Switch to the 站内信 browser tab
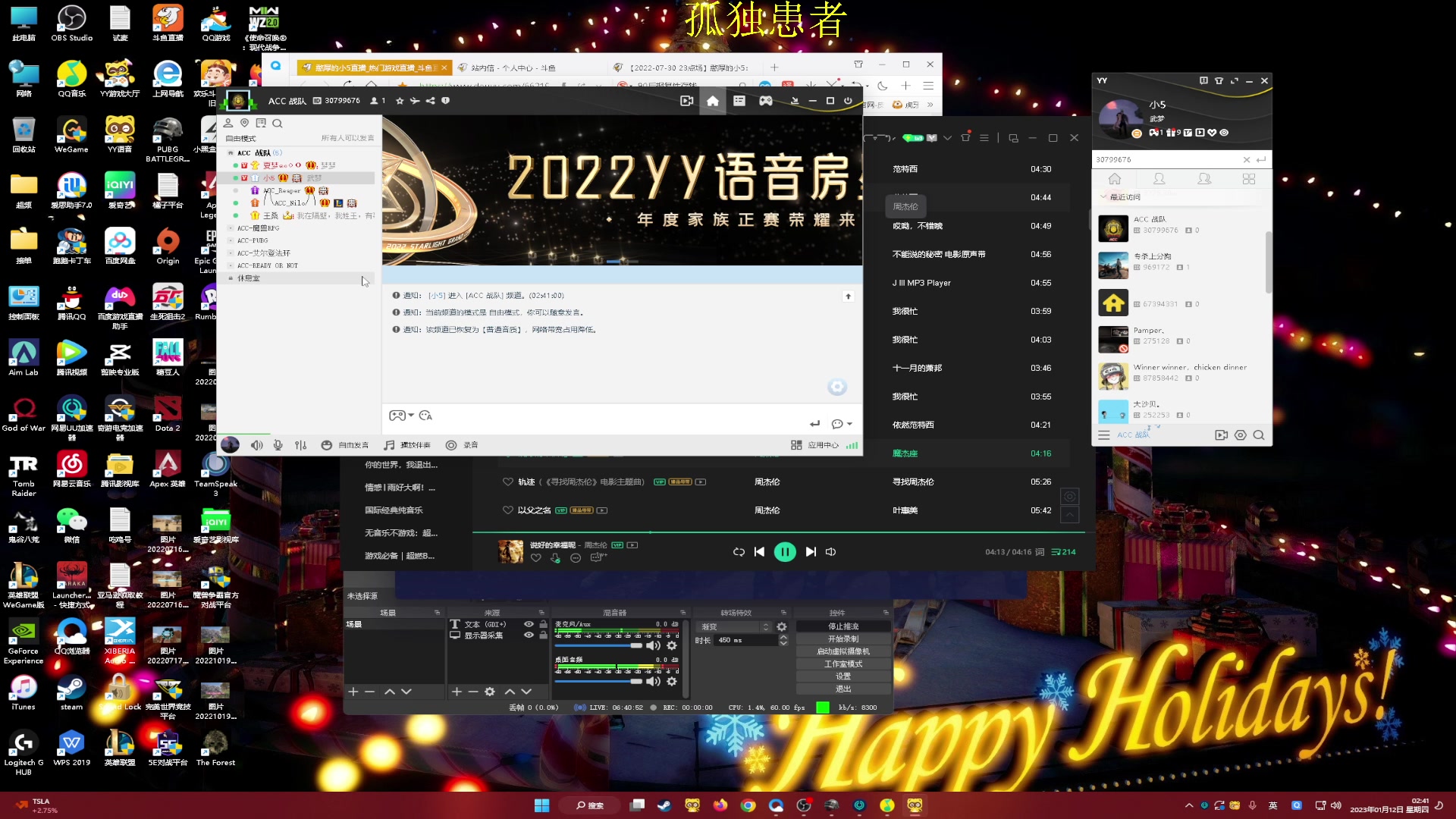 [x=510, y=67]
